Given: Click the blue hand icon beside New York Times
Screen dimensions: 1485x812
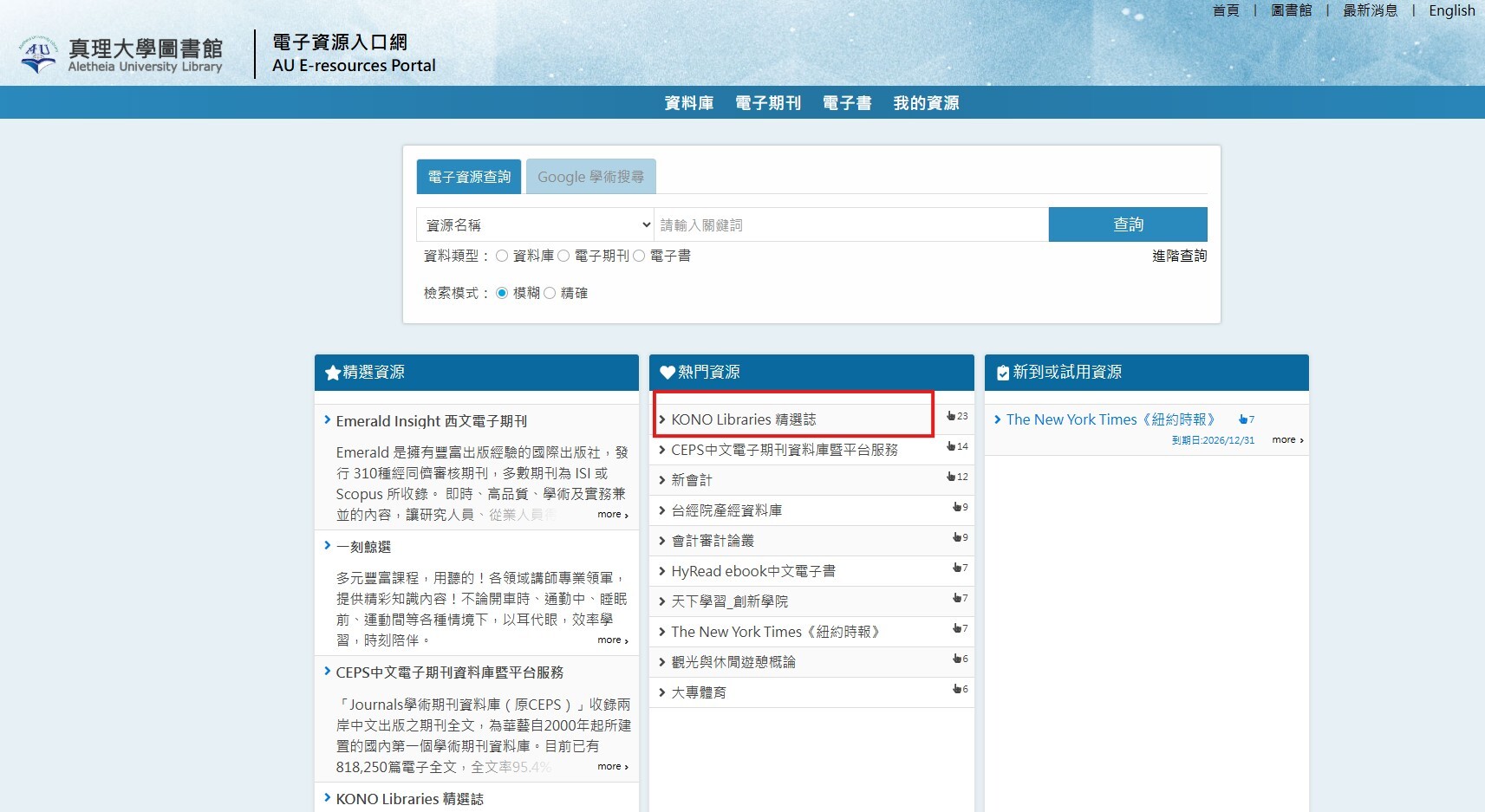Looking at the screenshot, I should tap(1243, 419).
